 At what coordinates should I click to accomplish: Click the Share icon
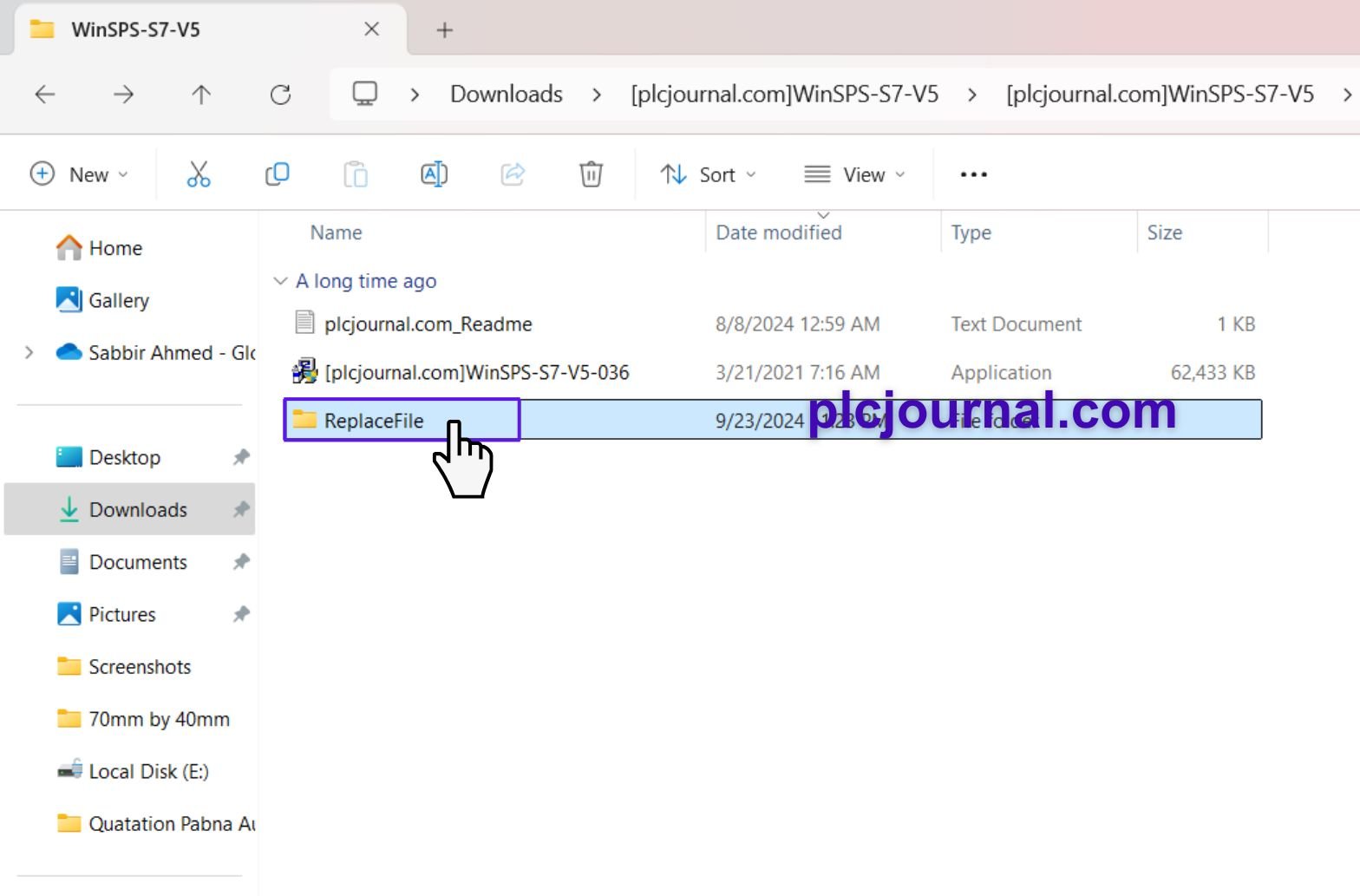(513, 174)
